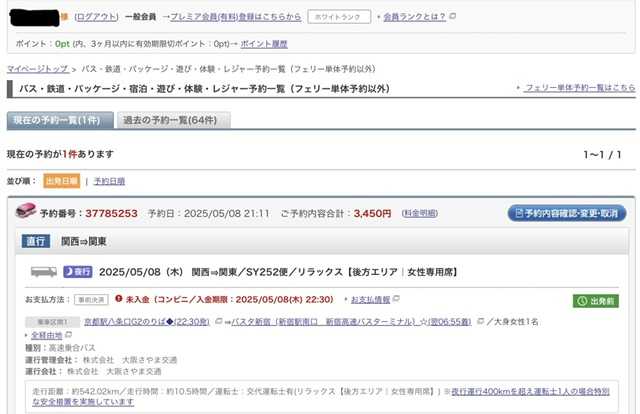Click the 出発前 status badge
This screenshot has width=640, height=414.
point(596,301)
